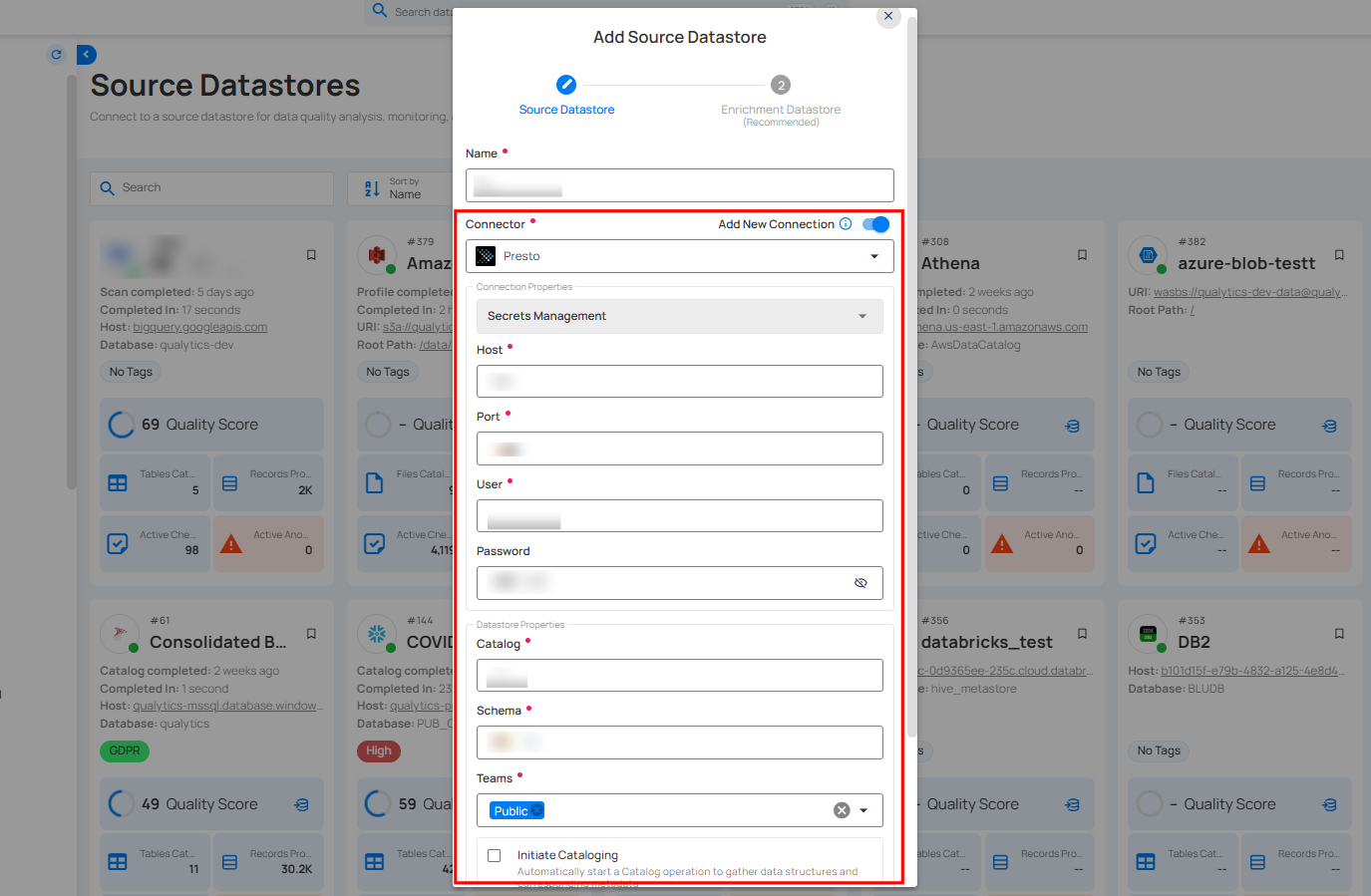Bookmark the azure-blob-testt datastore card
Image resolution: width=1371 pixels, height=896 pixels.
[x=1339, y=255]
